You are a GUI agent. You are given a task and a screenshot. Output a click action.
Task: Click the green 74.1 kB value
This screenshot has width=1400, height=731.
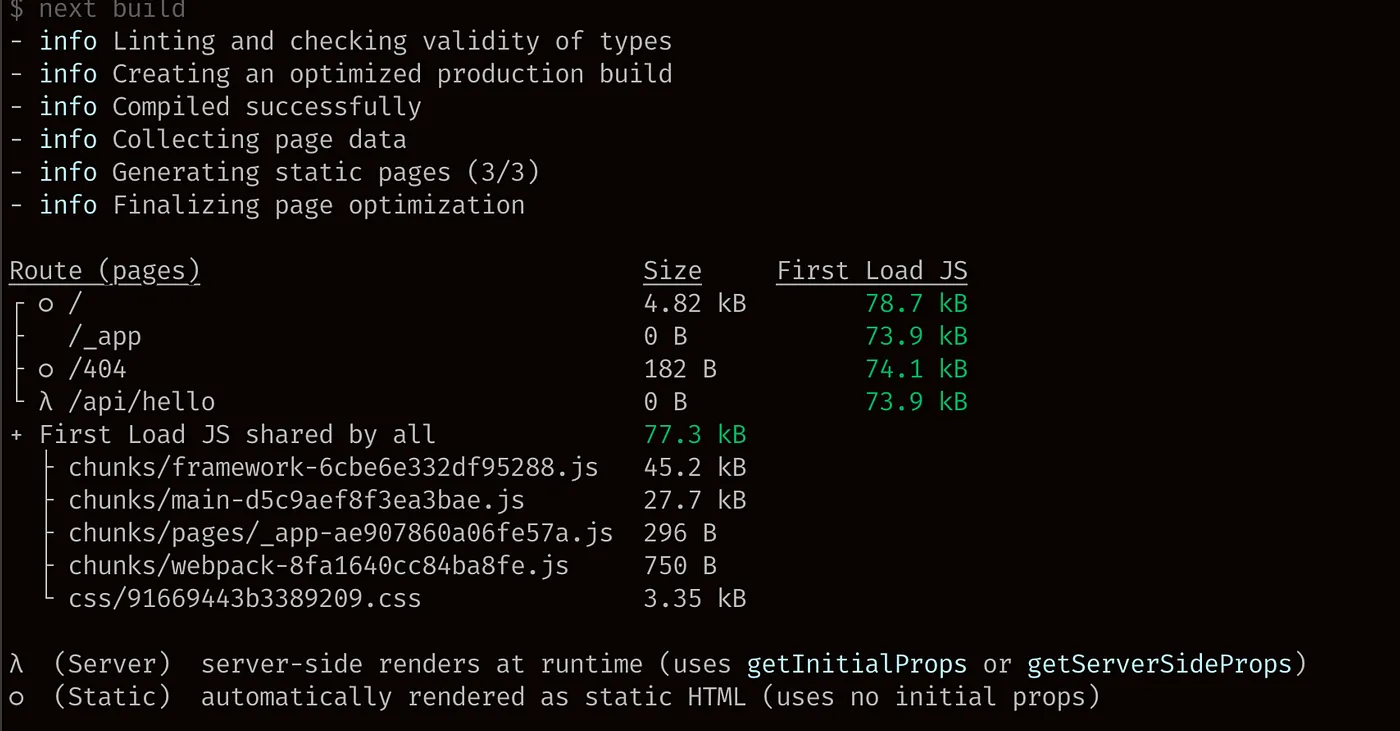coord(916,369)
